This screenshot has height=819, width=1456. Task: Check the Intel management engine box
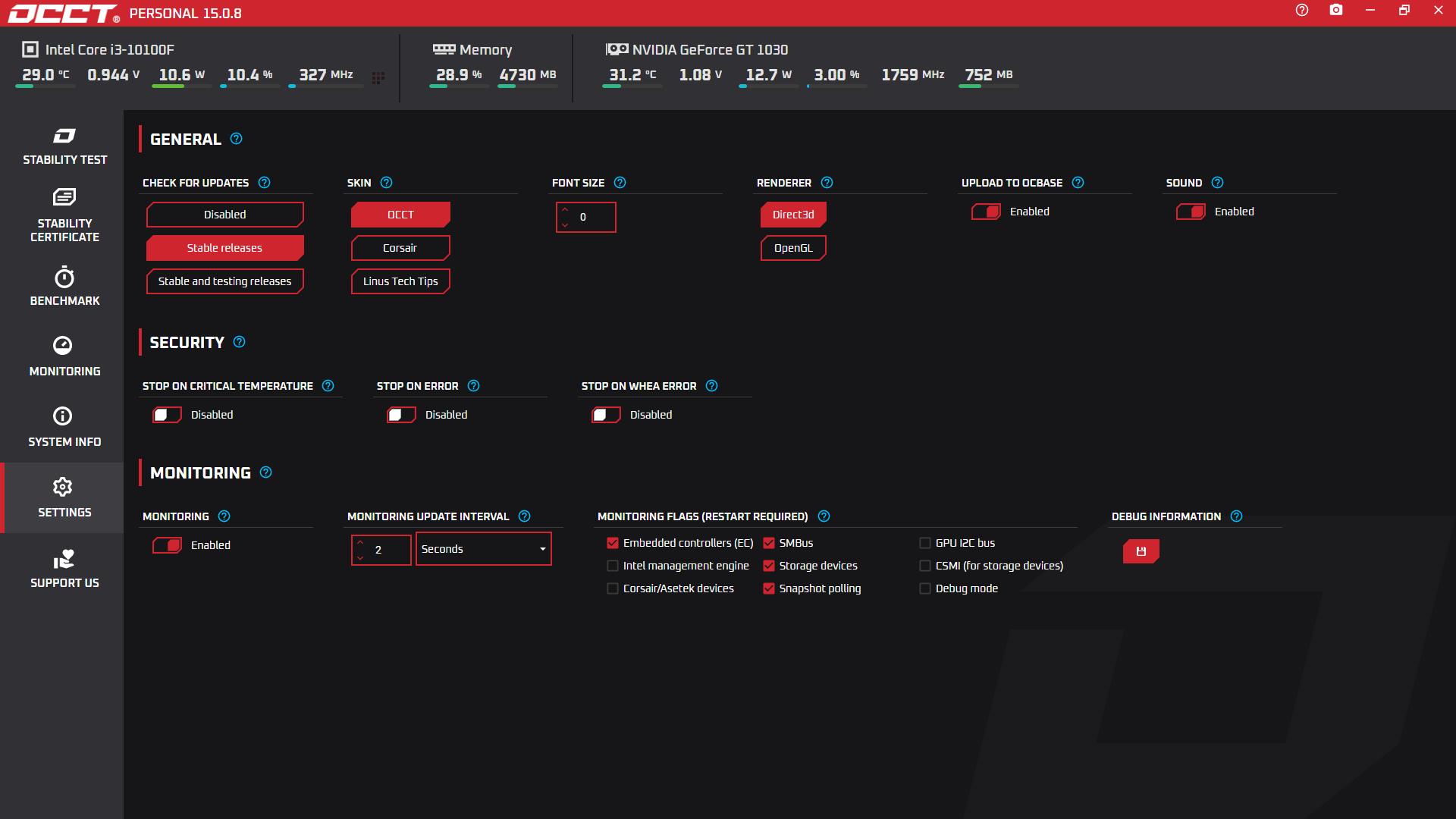tap(613, 566)
